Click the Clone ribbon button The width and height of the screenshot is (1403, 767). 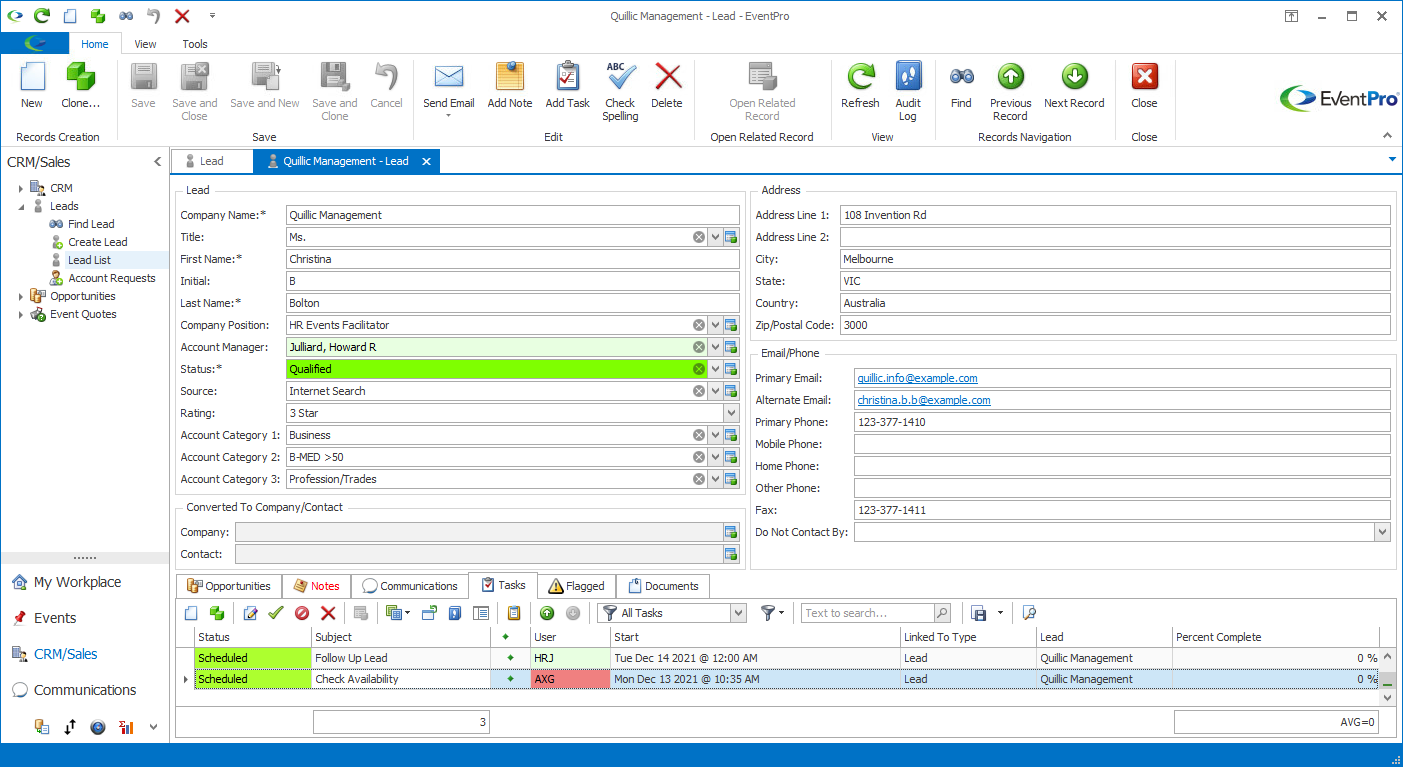click(x=81, y=85)
